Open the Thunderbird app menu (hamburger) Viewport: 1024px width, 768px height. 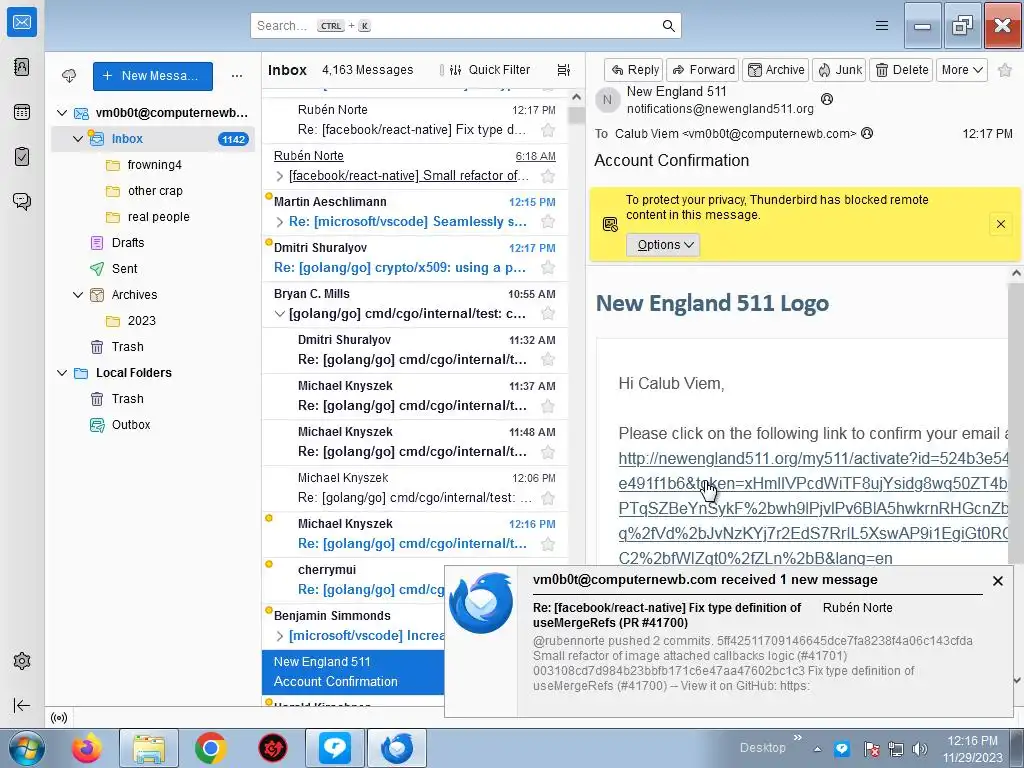(882, 25)
